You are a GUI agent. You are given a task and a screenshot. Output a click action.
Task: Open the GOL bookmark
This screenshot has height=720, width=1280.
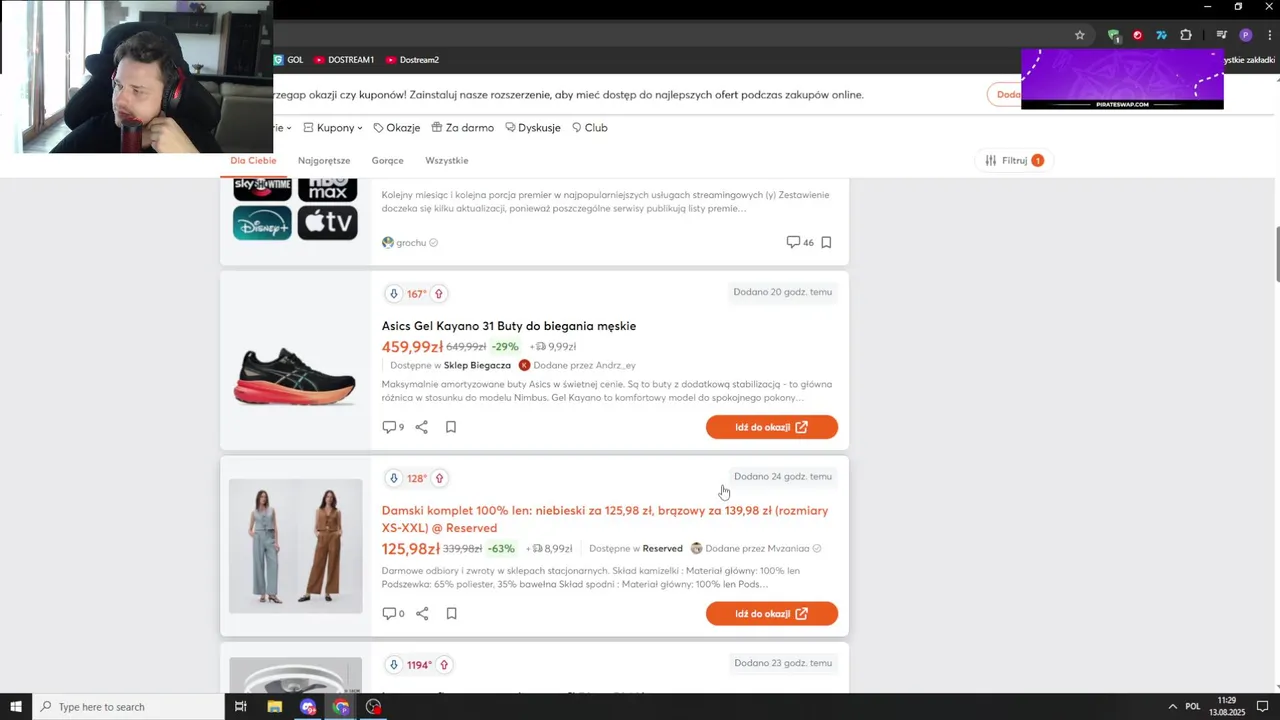point(288,60)
